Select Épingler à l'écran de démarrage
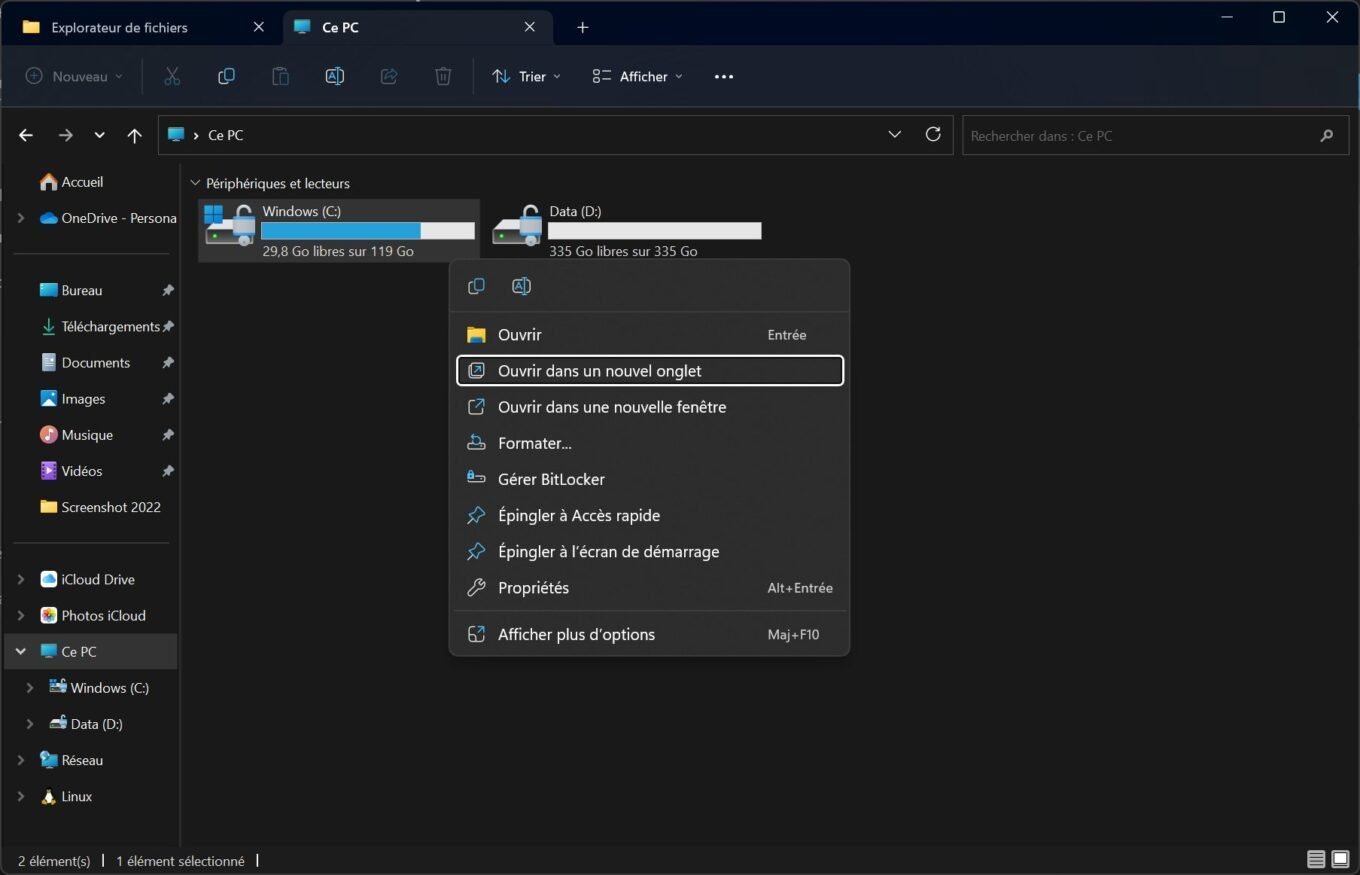This screenshot has height=875, width=1360. [x=650, y=551]
